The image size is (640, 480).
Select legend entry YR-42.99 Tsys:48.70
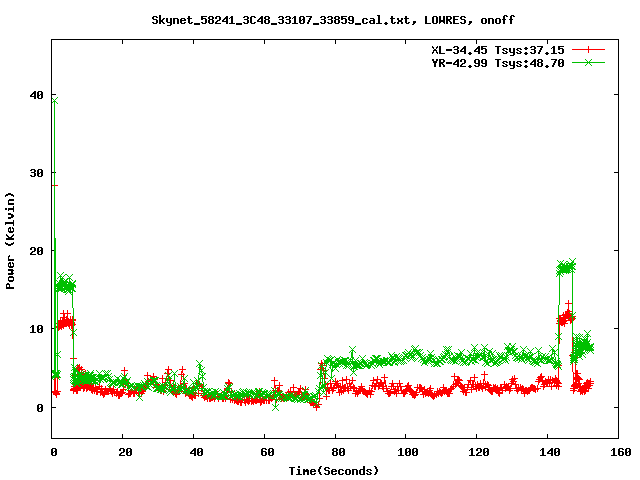coord(498,63)
